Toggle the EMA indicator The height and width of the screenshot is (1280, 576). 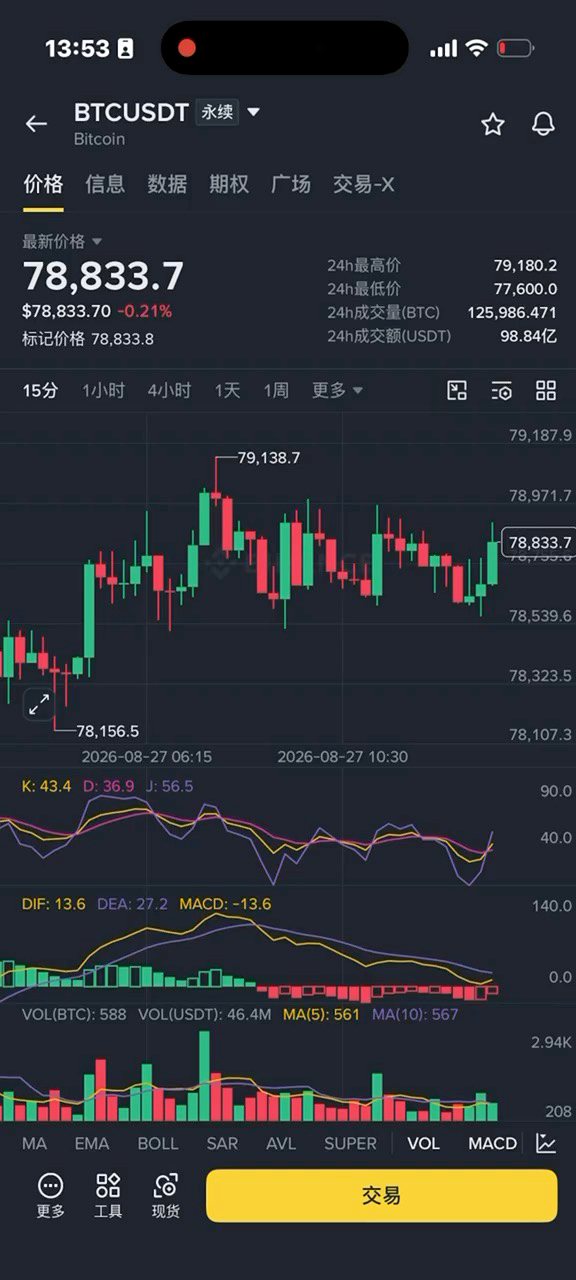pos(92,1143)
